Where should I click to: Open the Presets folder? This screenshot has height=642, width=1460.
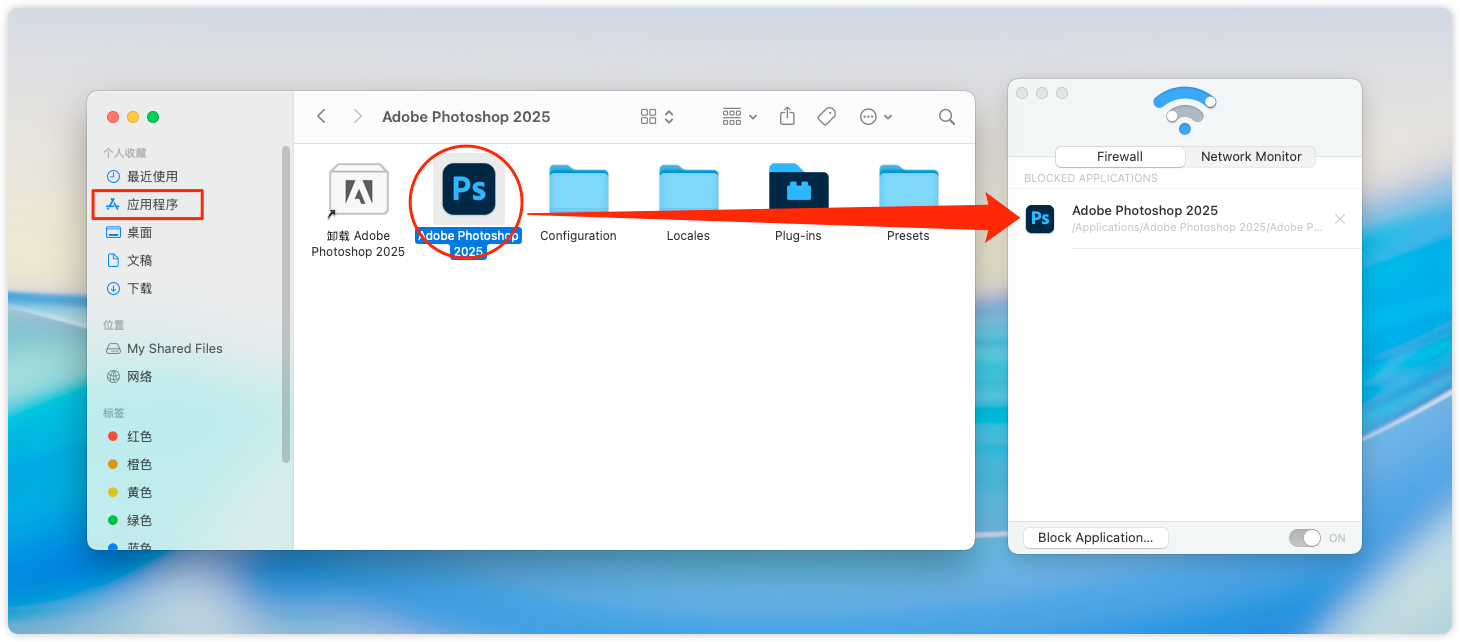908,189
